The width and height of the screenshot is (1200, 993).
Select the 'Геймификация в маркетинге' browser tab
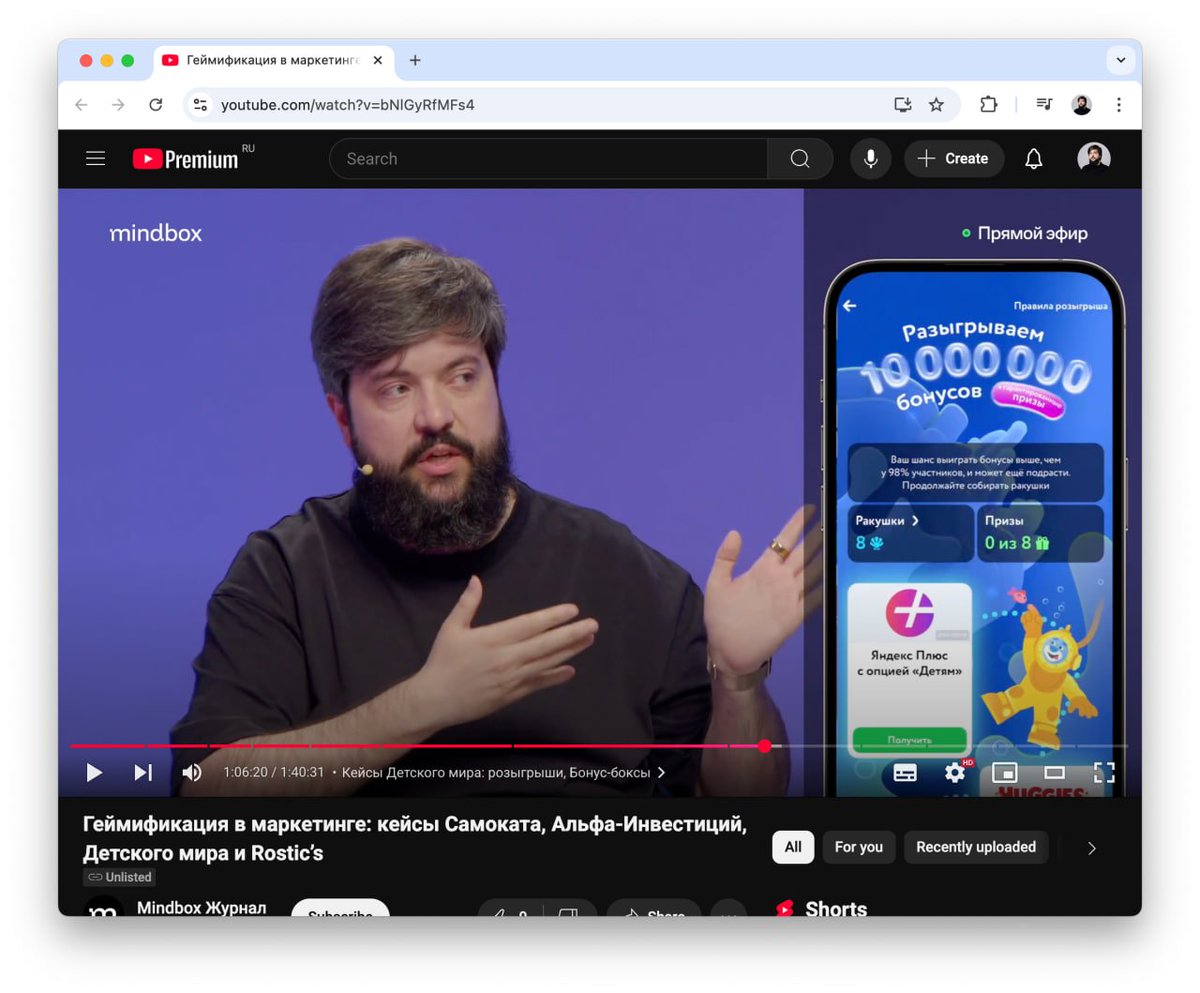pyautogui.click(x=273, y=60)
